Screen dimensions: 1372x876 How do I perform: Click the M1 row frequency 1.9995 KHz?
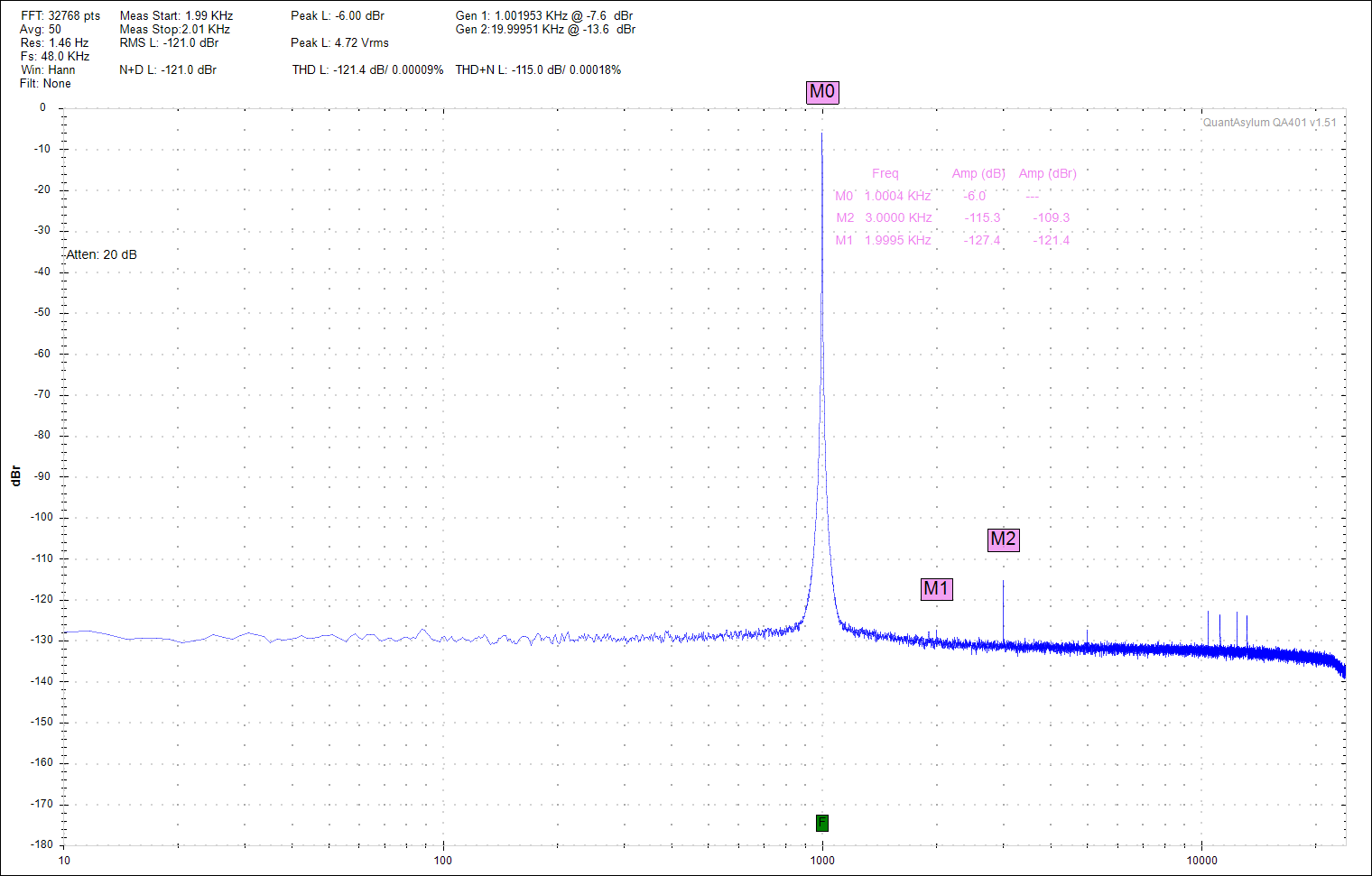tap(898, 241)
